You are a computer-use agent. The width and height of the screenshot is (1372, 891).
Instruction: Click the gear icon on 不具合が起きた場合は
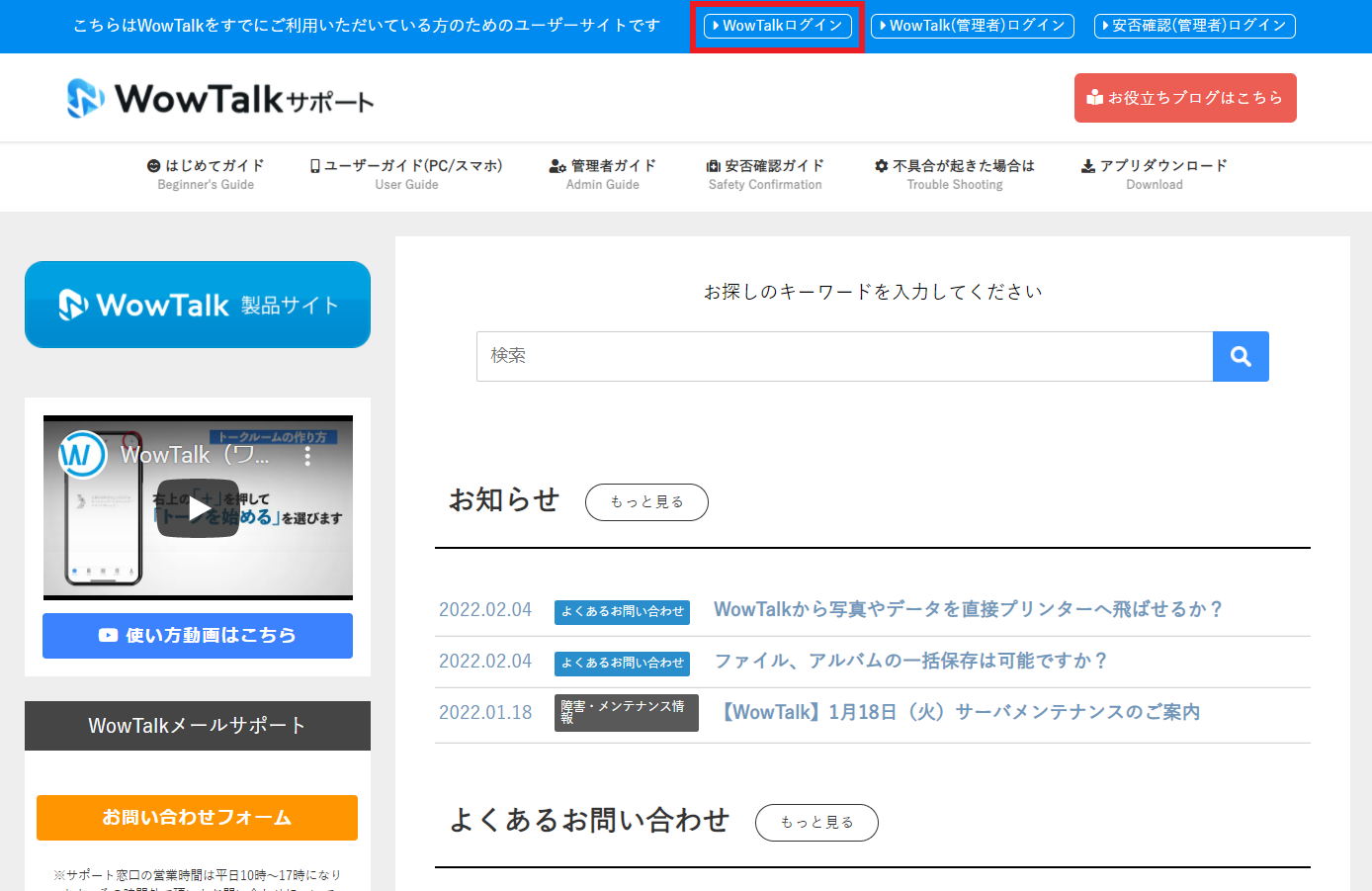click(x=882, y=165)
